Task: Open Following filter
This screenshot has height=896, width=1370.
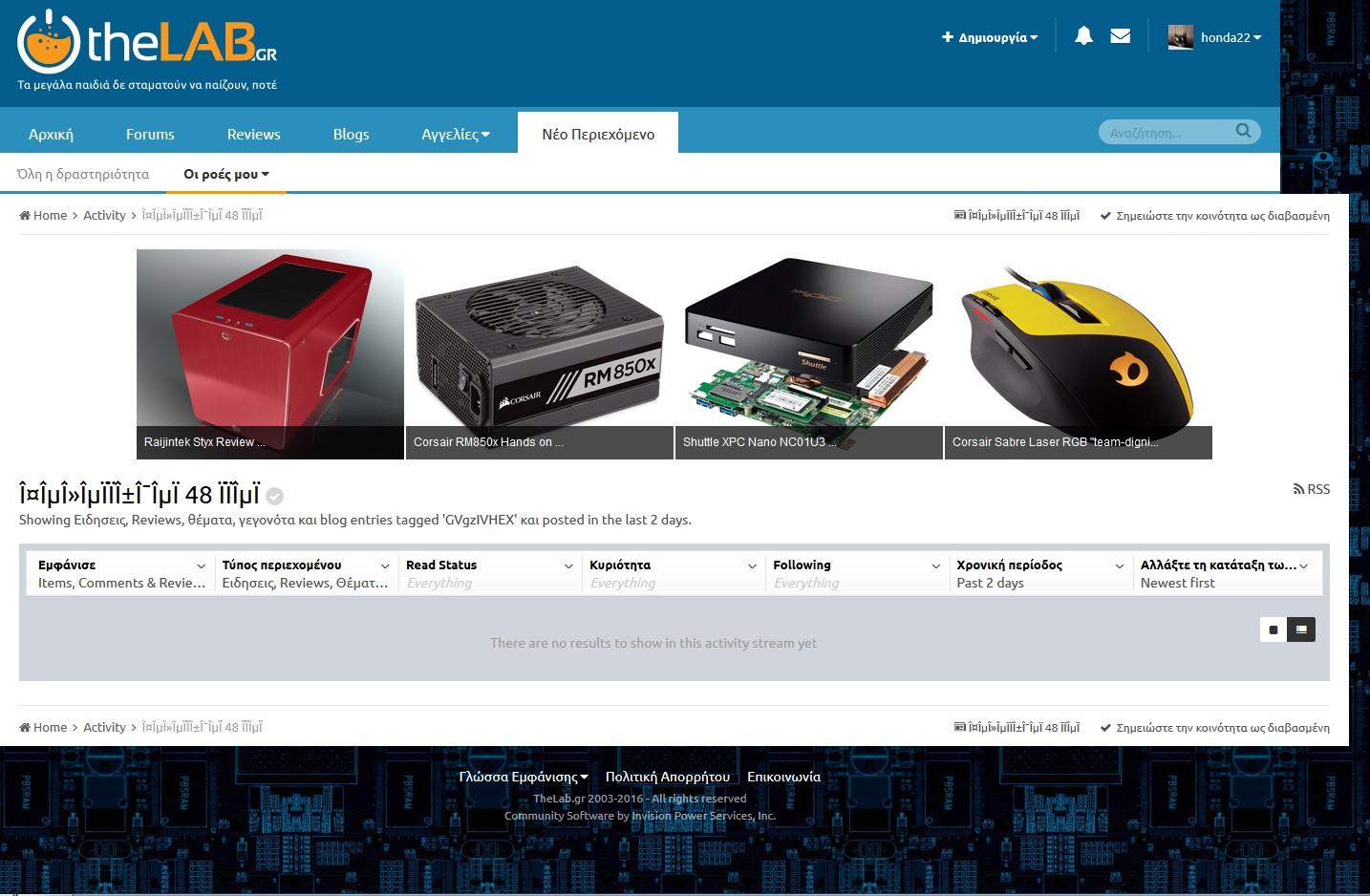Action: click(x=856, y=573)
